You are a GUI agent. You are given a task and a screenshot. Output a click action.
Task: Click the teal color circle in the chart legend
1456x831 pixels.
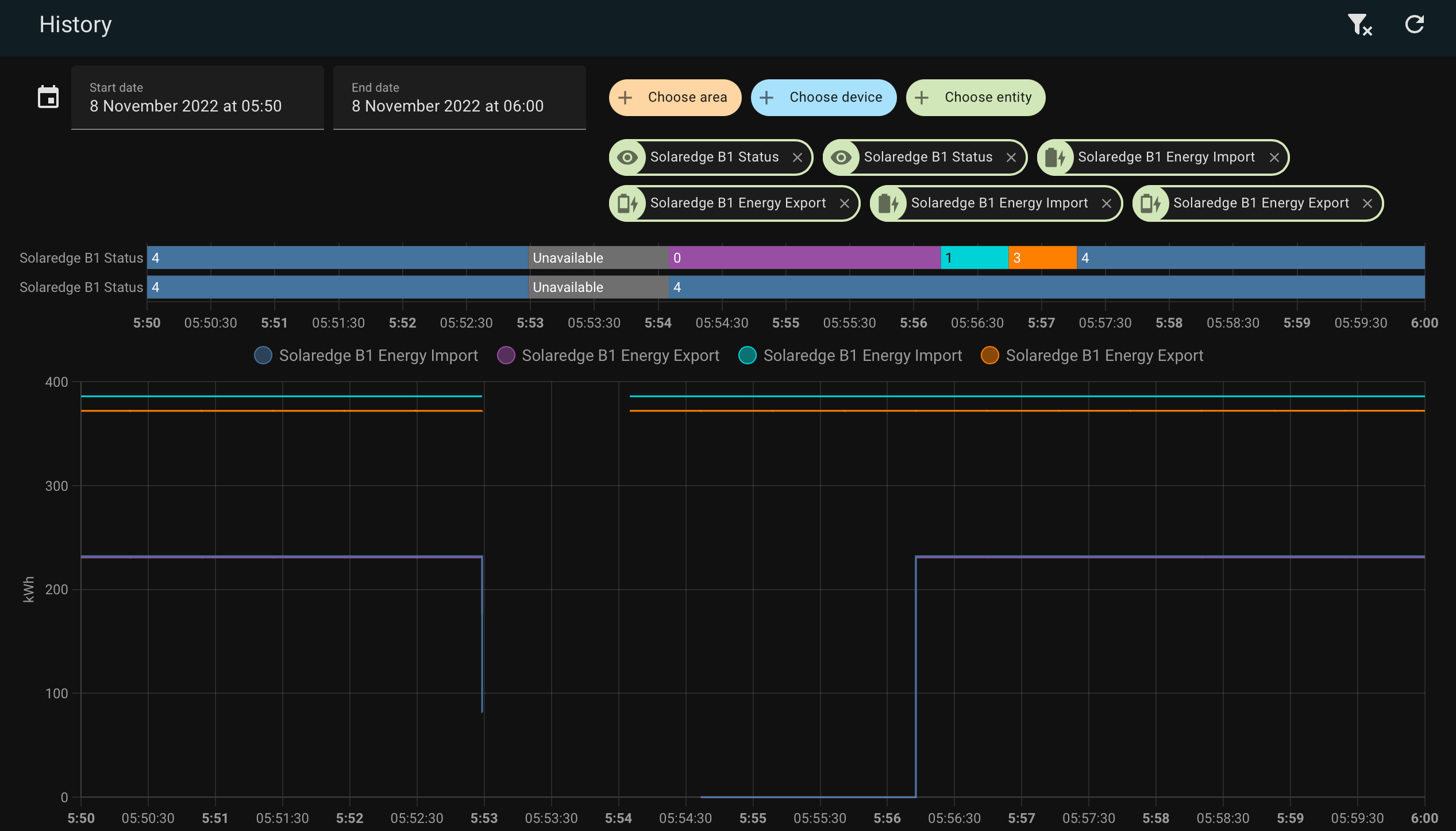[x=748, y=355]
